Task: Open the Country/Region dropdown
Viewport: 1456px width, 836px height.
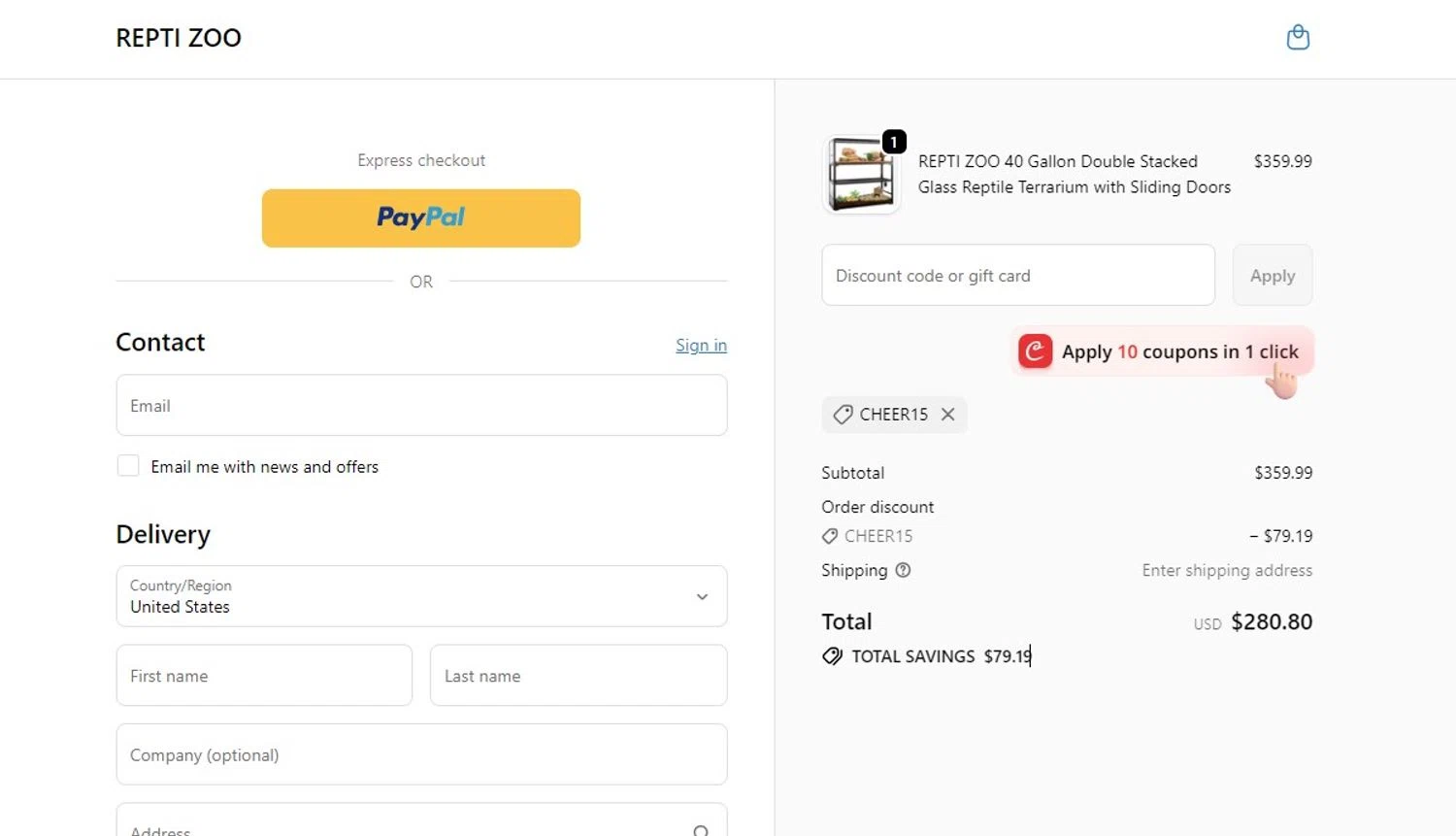Action: pyautogui.click(x=421, y=596)
